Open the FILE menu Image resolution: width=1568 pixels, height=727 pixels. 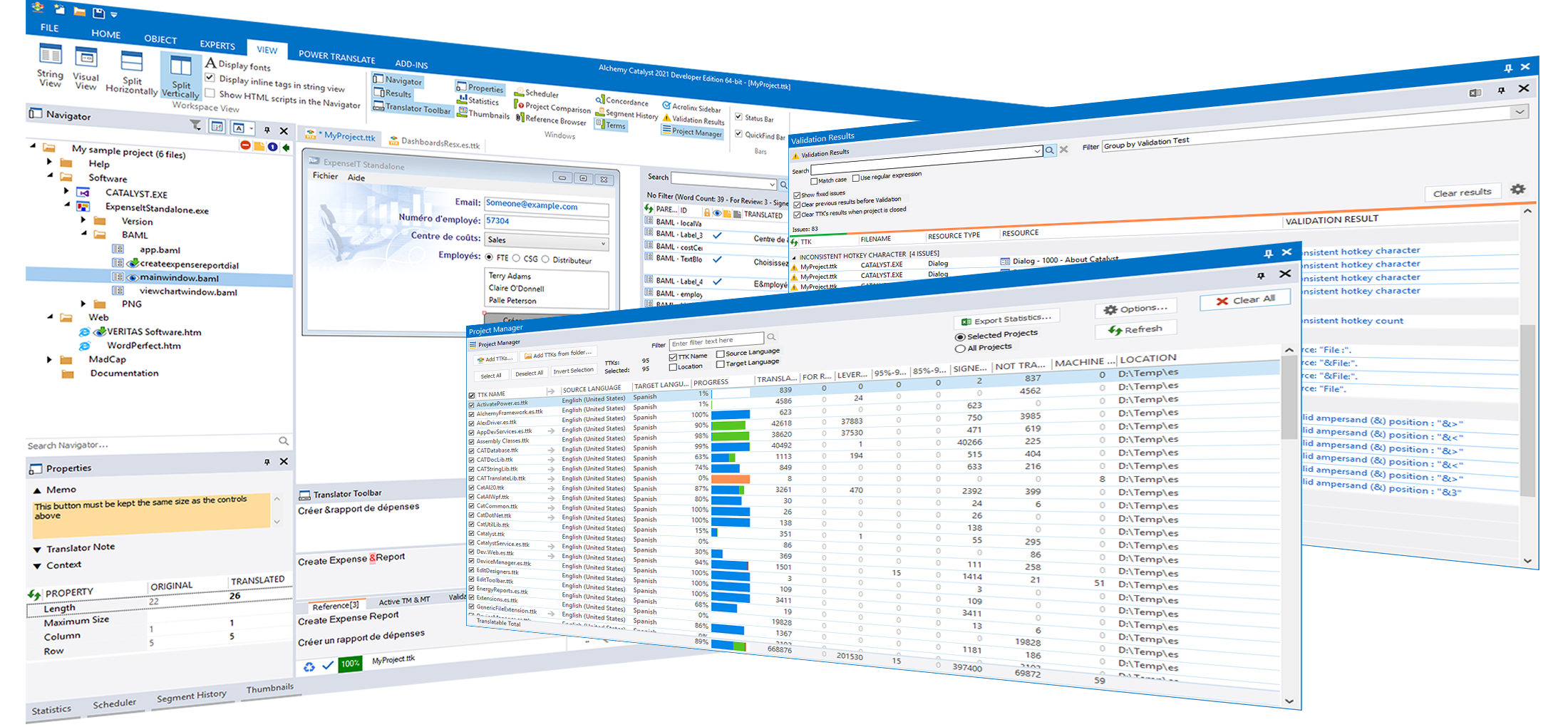point(50,27)
